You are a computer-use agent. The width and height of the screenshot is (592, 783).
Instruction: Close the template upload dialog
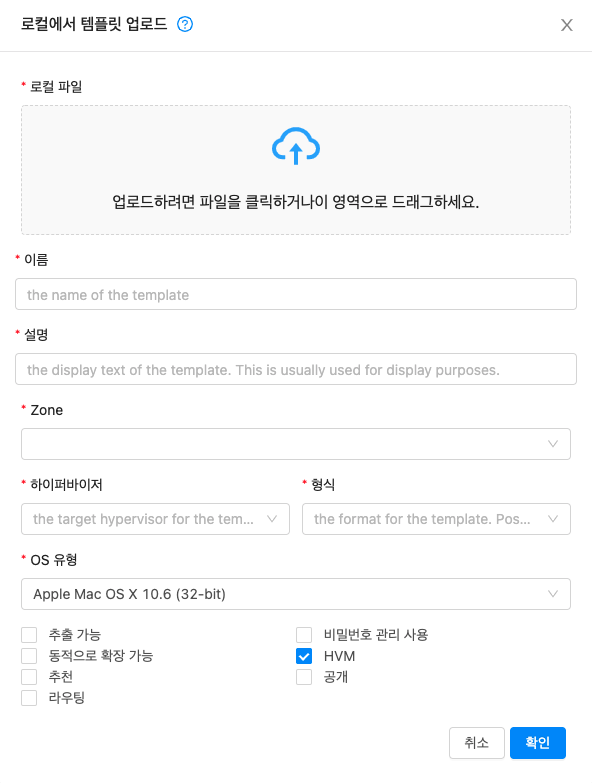[x=567, y=25]
